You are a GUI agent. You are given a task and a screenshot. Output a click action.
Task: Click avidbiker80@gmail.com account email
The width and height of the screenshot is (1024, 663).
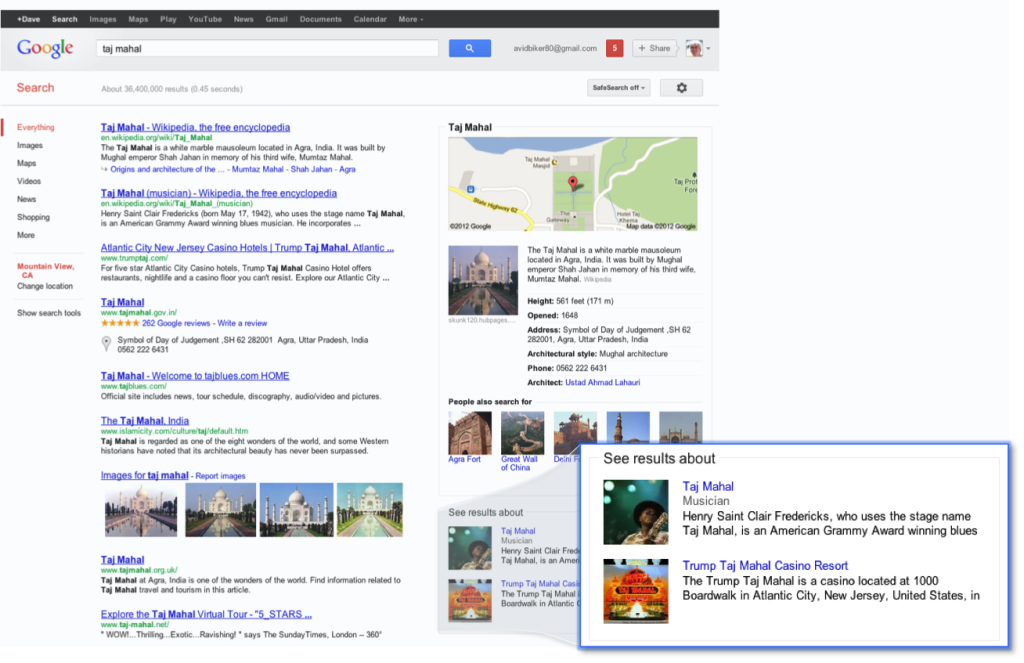point(555,48)
